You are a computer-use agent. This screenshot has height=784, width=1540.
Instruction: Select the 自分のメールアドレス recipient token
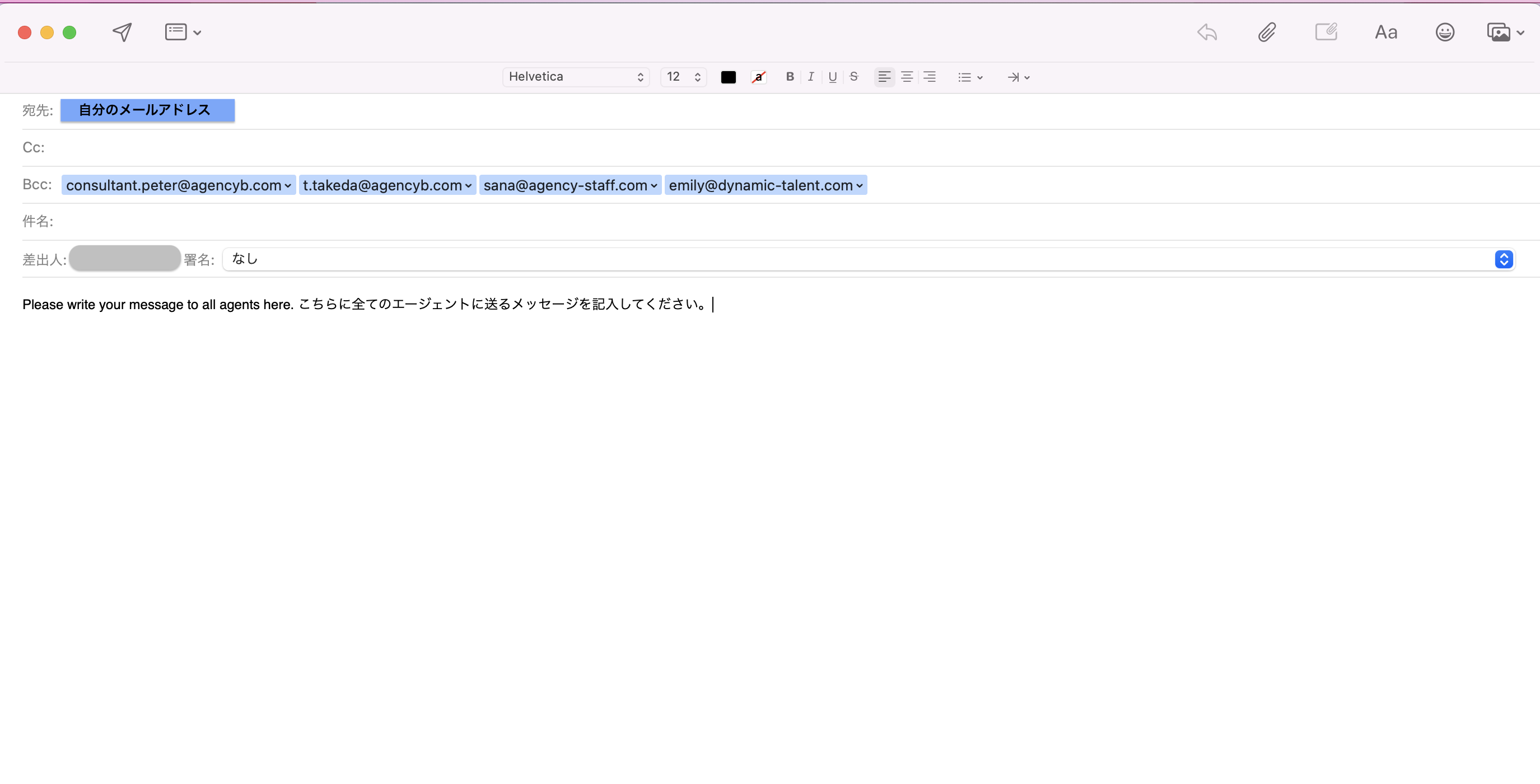pos(147,110)
